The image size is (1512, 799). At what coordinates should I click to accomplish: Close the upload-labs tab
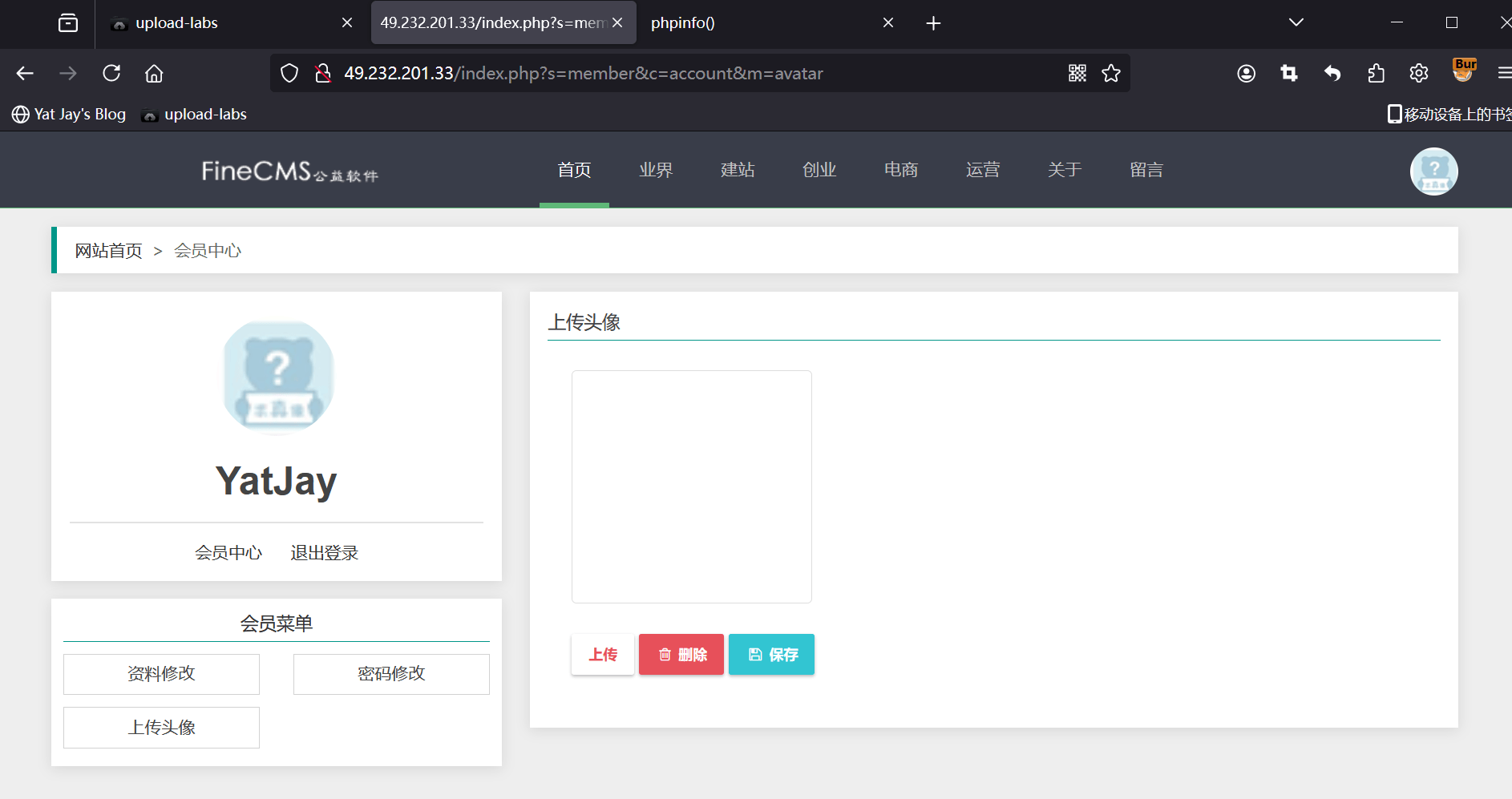point(347,23)
